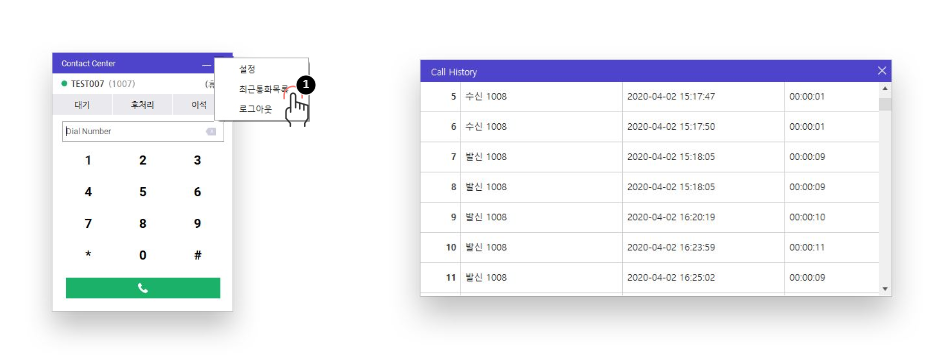The width and height of the screenshot is (952, 364).
Task: Click the Call History title text
Action: tap(454, 72)
